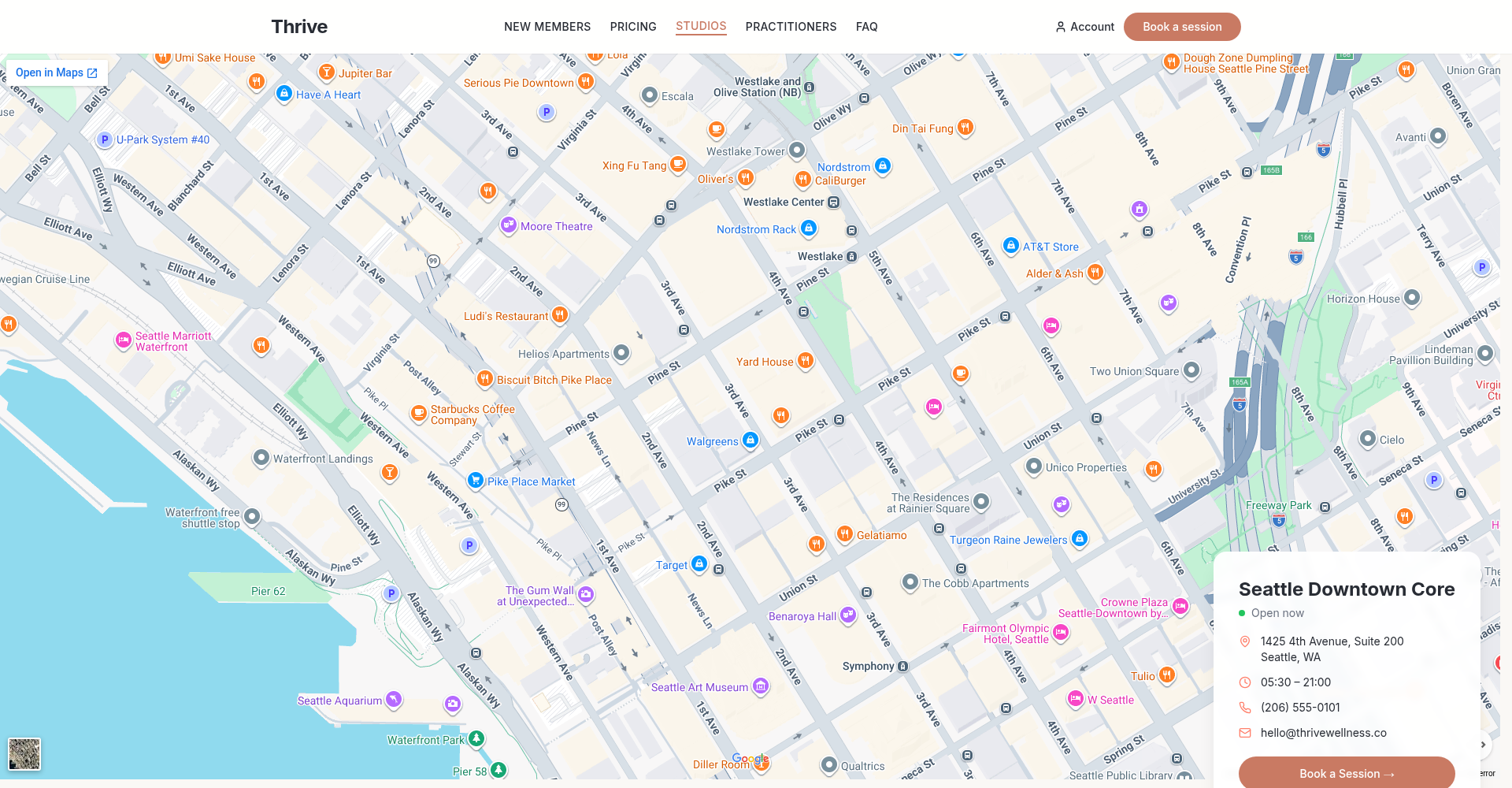Select the Target store shopping pin
This screenshot has height=788, width=1512.
pyautogui.click(x=699, y=563)
